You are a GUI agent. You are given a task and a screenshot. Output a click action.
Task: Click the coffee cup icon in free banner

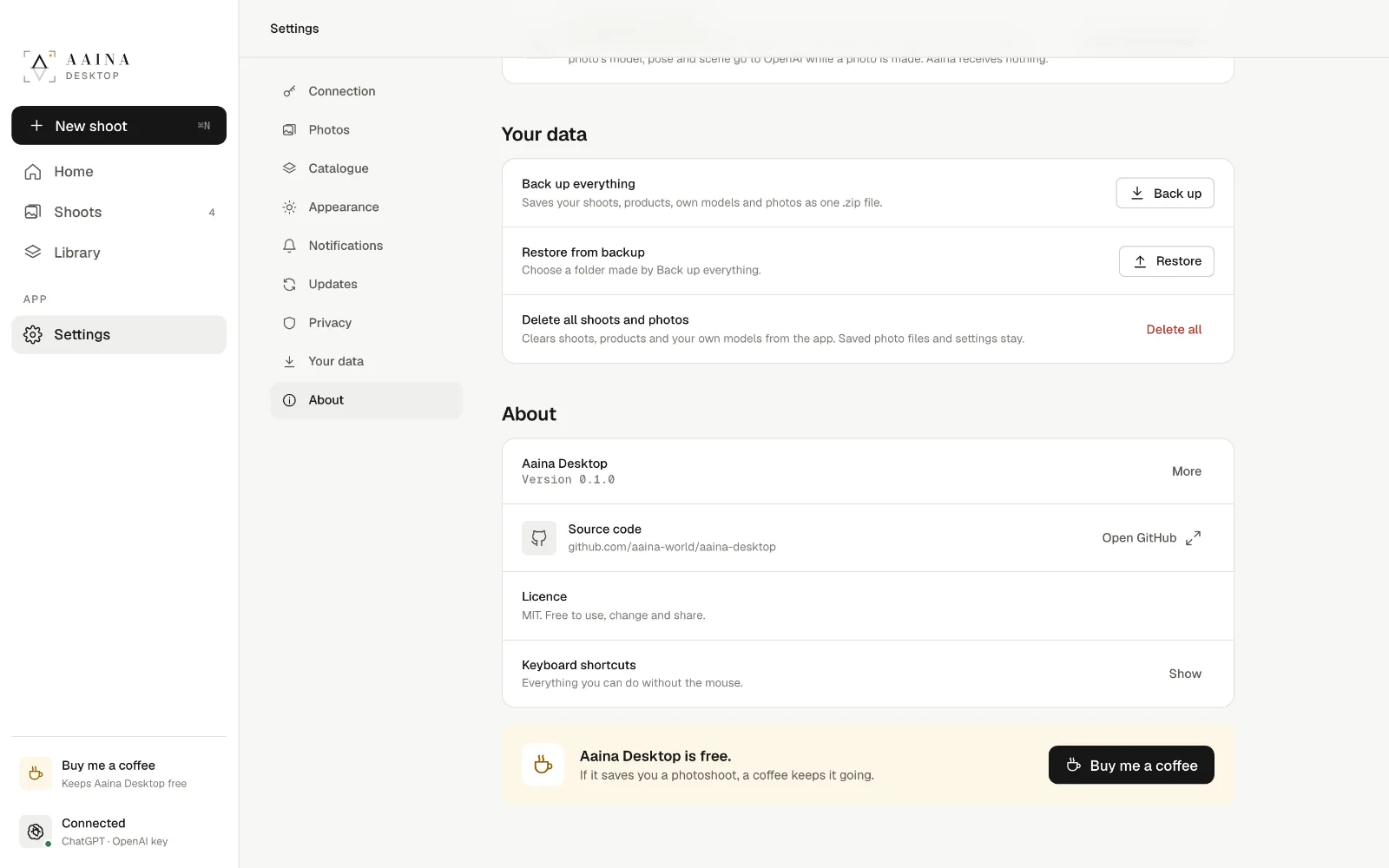click(x=543, y=765)
